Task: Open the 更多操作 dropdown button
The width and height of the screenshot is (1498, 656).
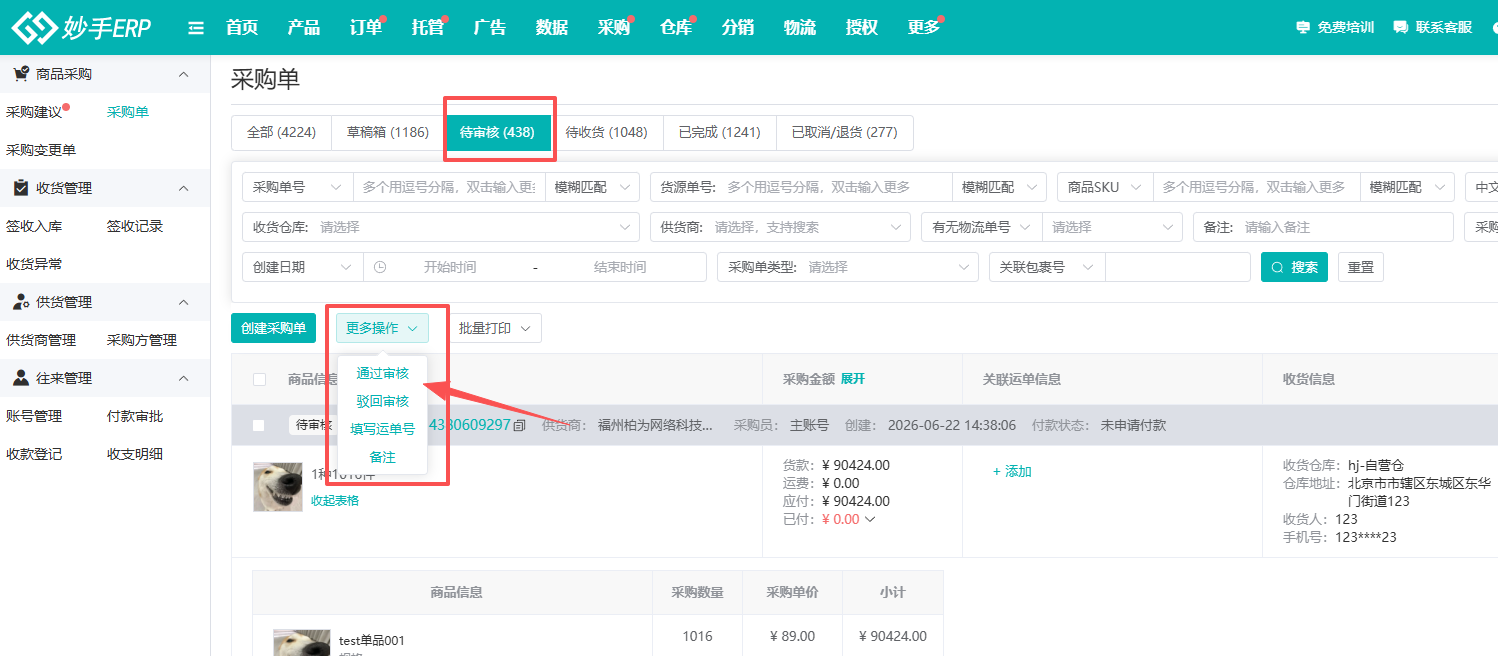Action: pos(382,329)
